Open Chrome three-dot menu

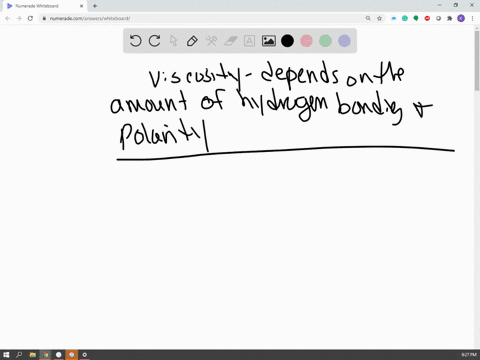point(472,18)
